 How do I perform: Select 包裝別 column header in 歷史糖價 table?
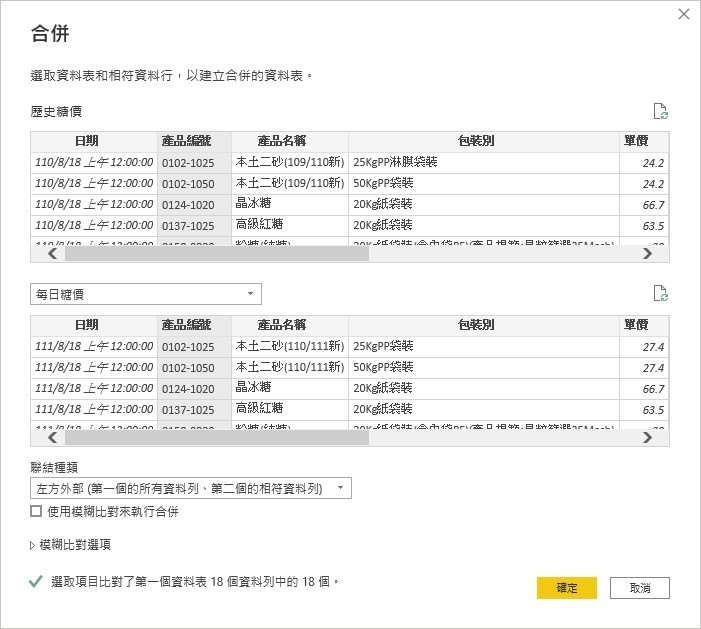484,141
